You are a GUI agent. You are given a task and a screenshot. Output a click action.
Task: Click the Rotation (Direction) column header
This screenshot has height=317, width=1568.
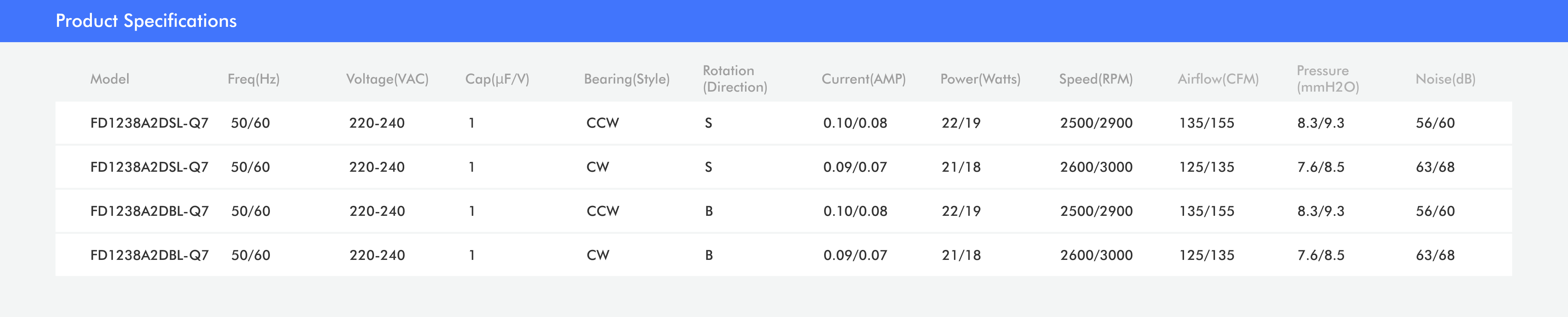pyautogui.click(x=735, y=79)
